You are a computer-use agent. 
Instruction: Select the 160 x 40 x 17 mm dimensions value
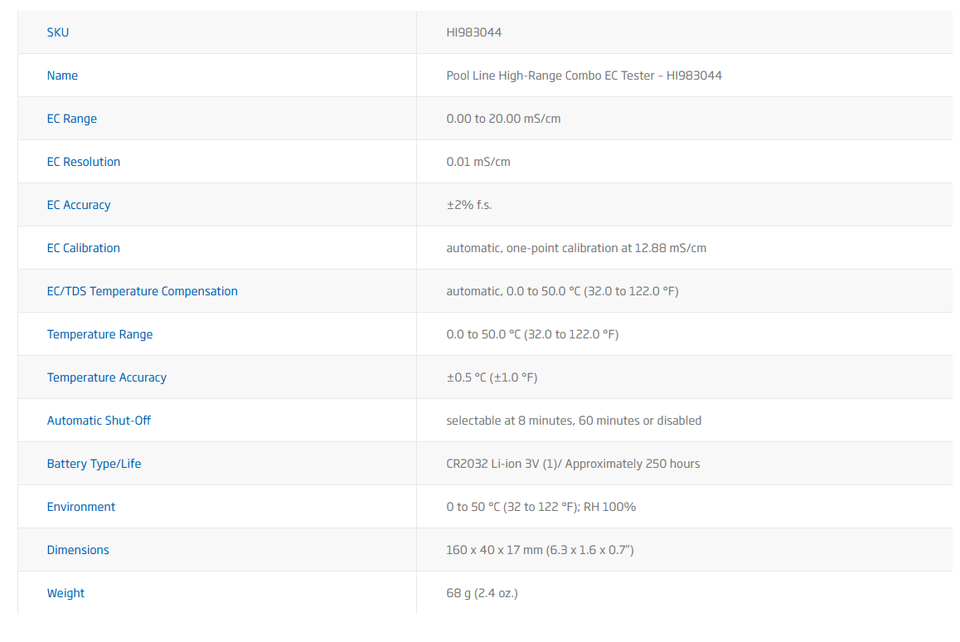point(539,550)
